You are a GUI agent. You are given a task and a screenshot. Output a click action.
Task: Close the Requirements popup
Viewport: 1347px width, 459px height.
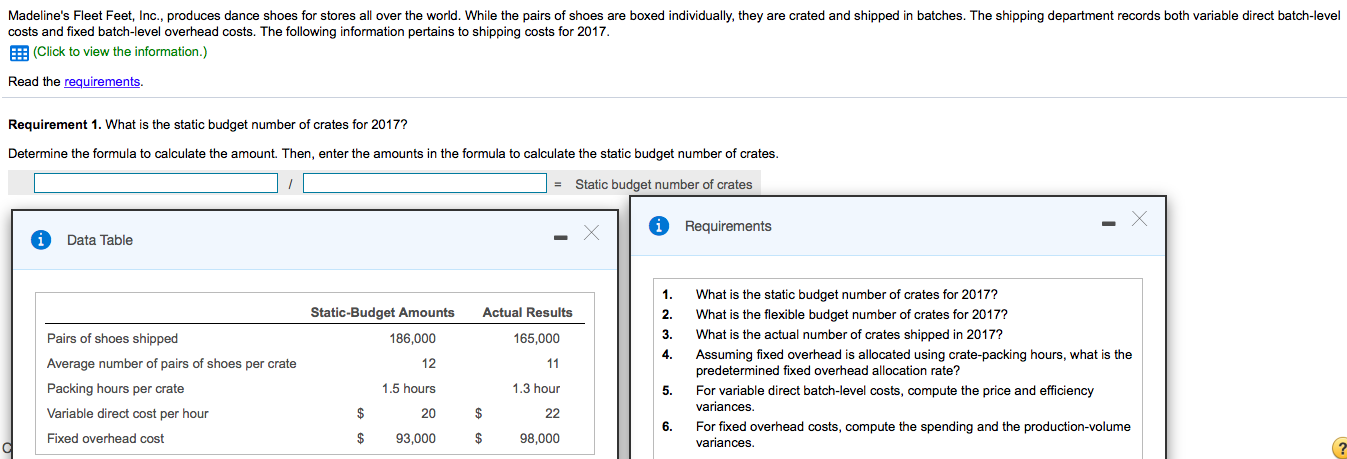coord(1140,220)
